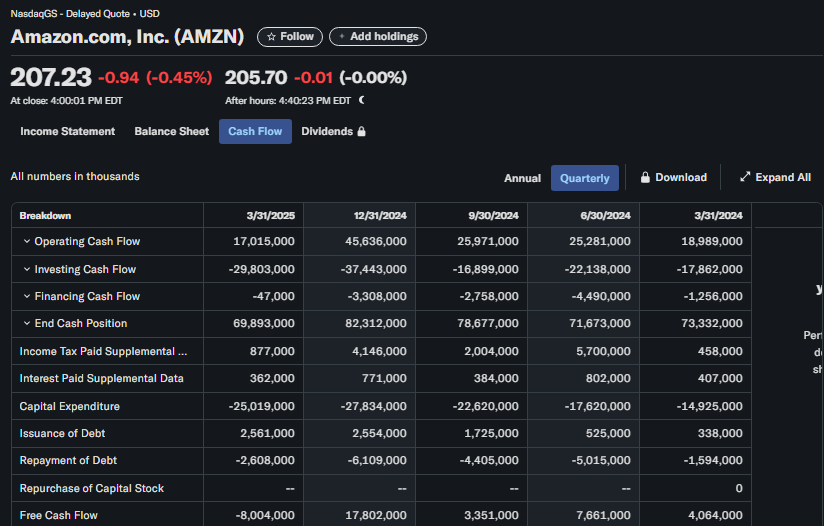Click Financing Cash Flow value -47,000

(x=273, y=296)
